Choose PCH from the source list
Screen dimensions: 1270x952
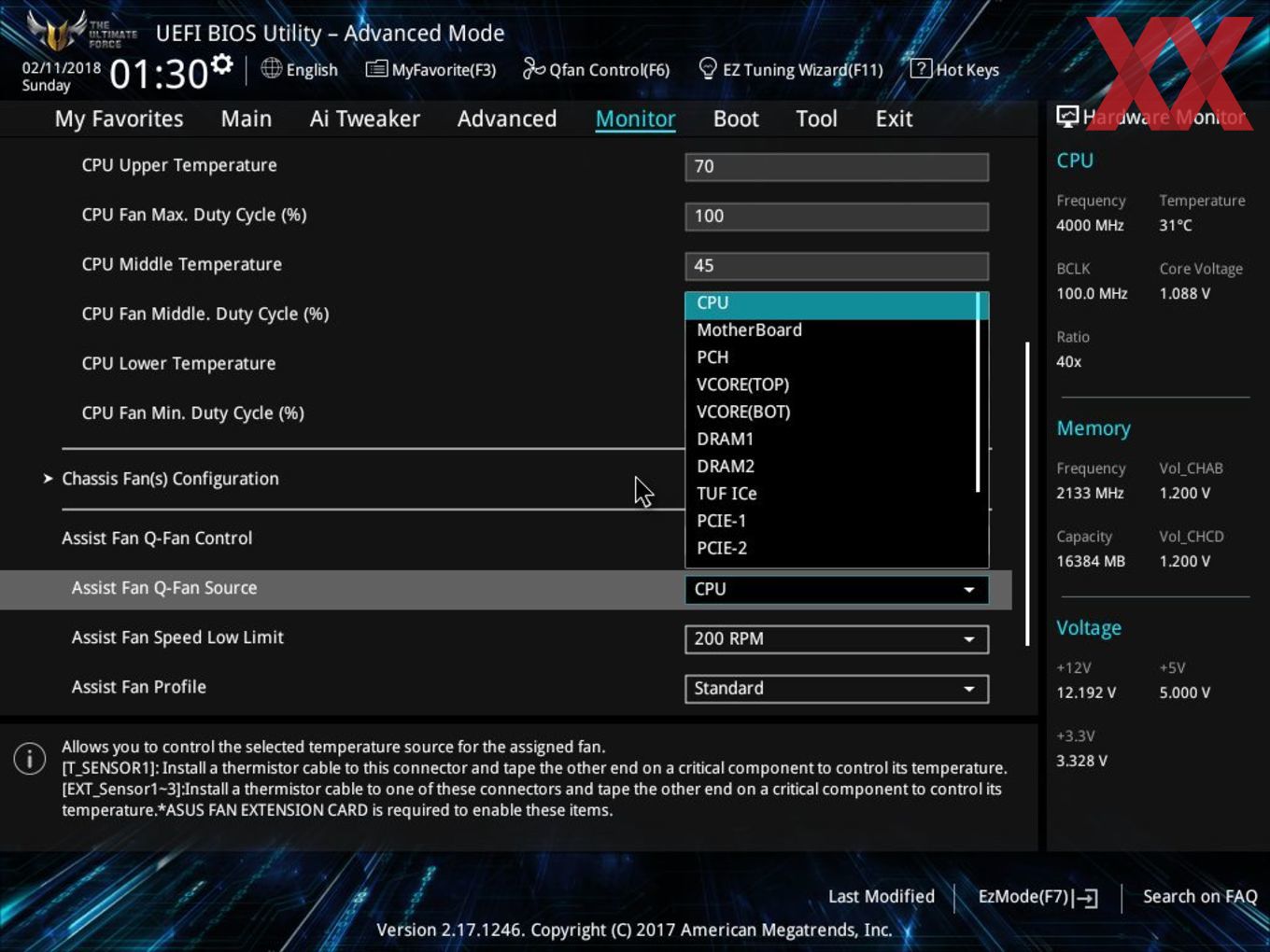tap(831, 357)
